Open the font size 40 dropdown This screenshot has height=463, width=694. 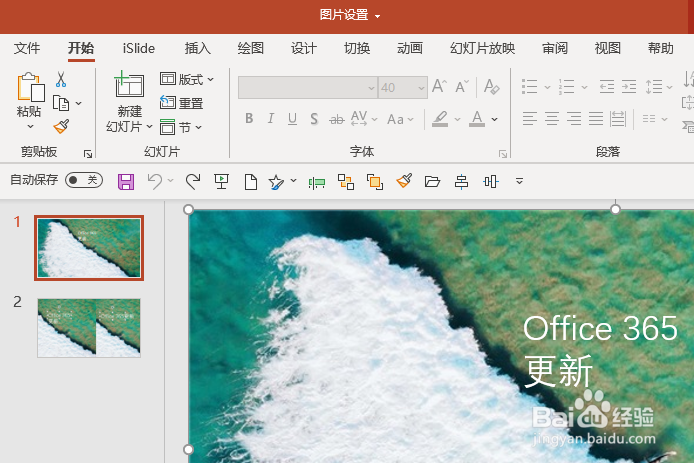421,88
